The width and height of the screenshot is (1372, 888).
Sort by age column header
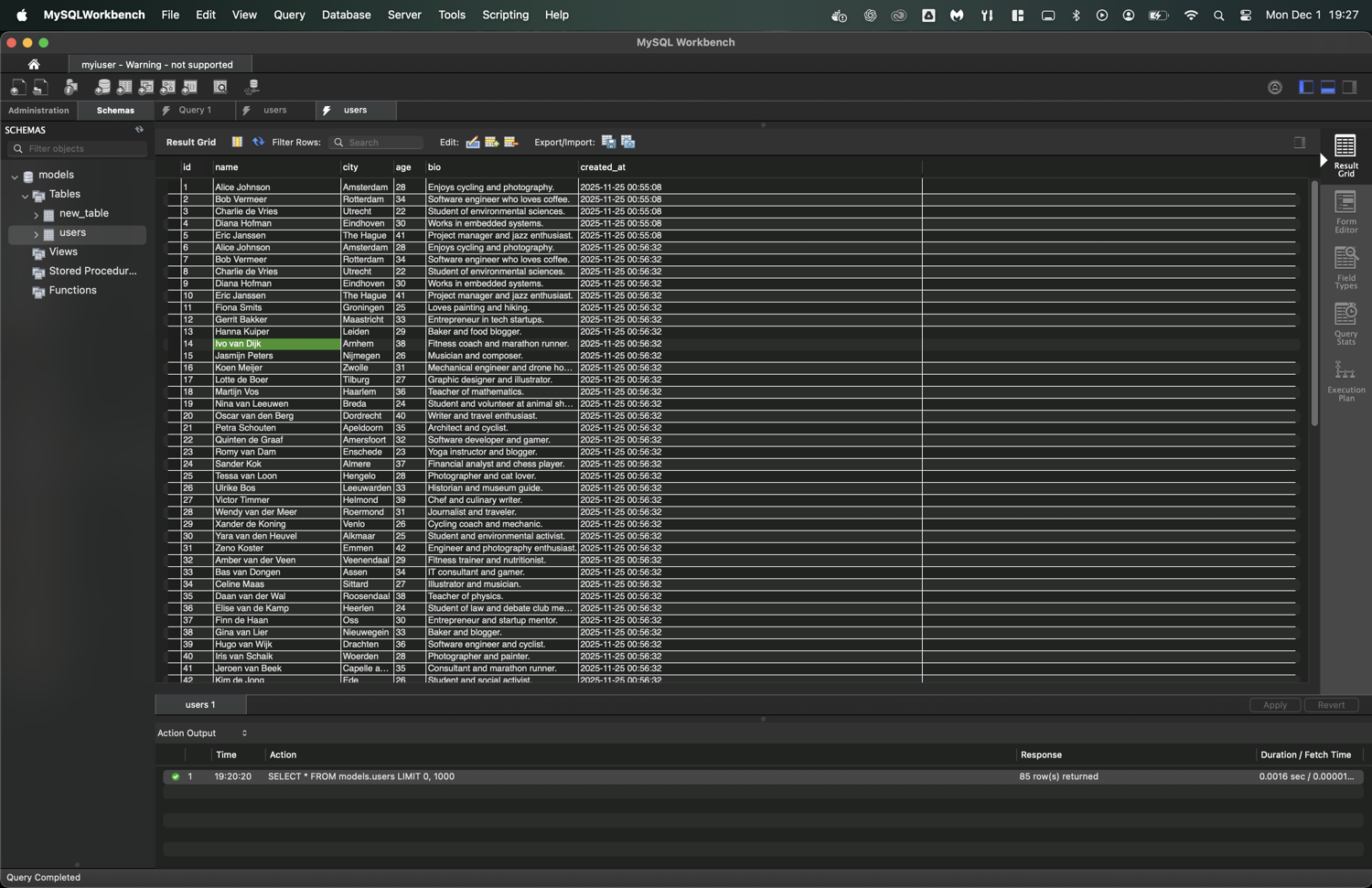pos(409,167)
